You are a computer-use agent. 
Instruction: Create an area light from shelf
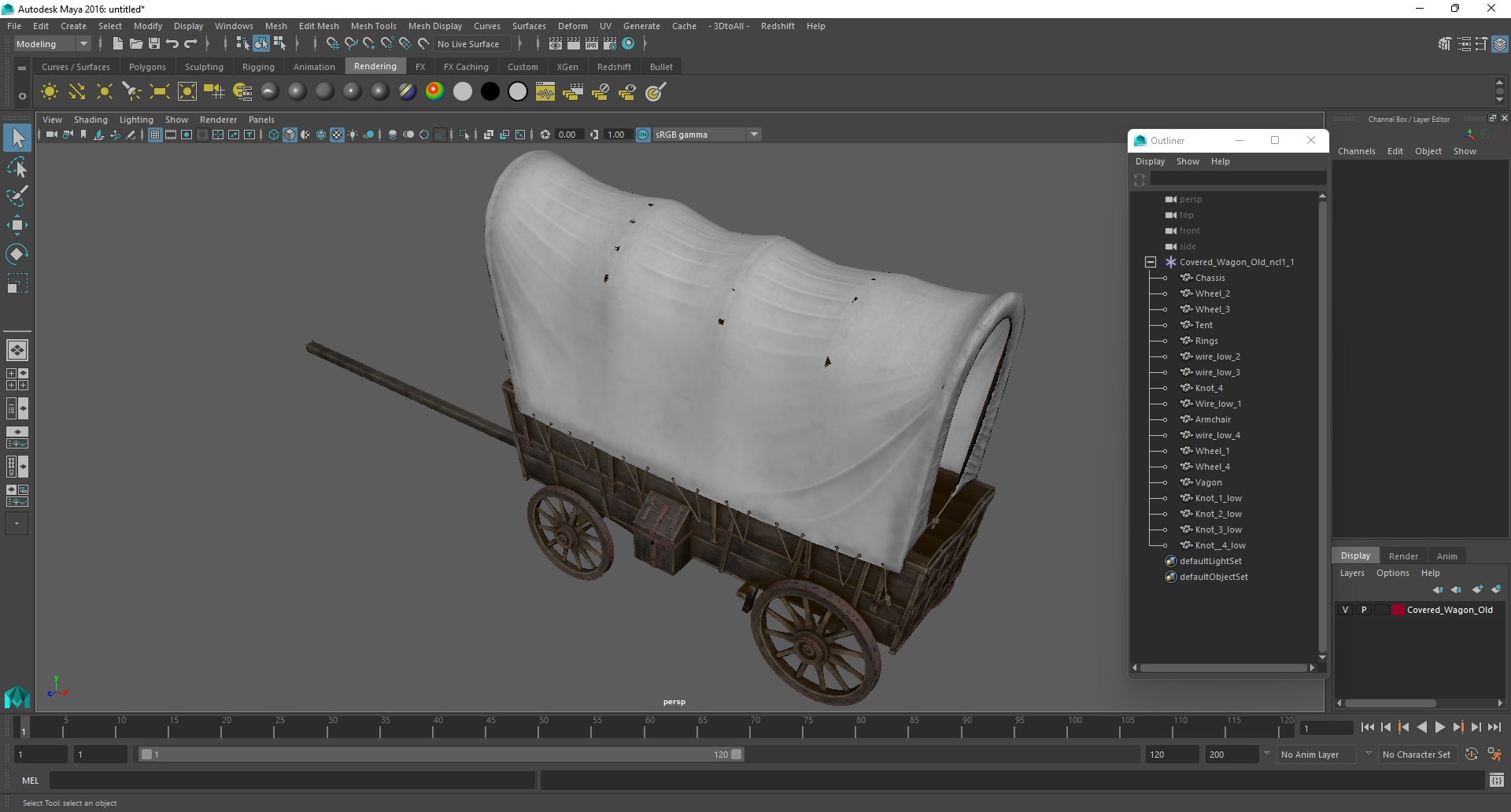159,92
